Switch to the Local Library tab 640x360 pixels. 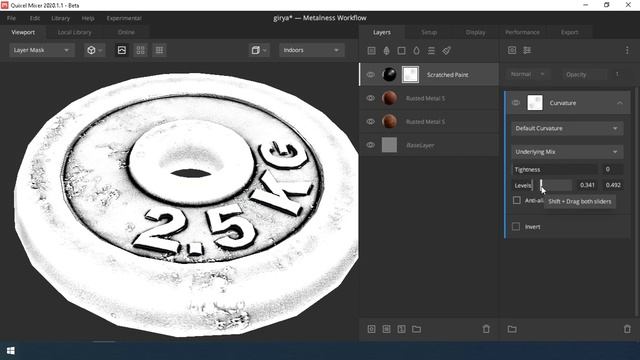[75, 32]
